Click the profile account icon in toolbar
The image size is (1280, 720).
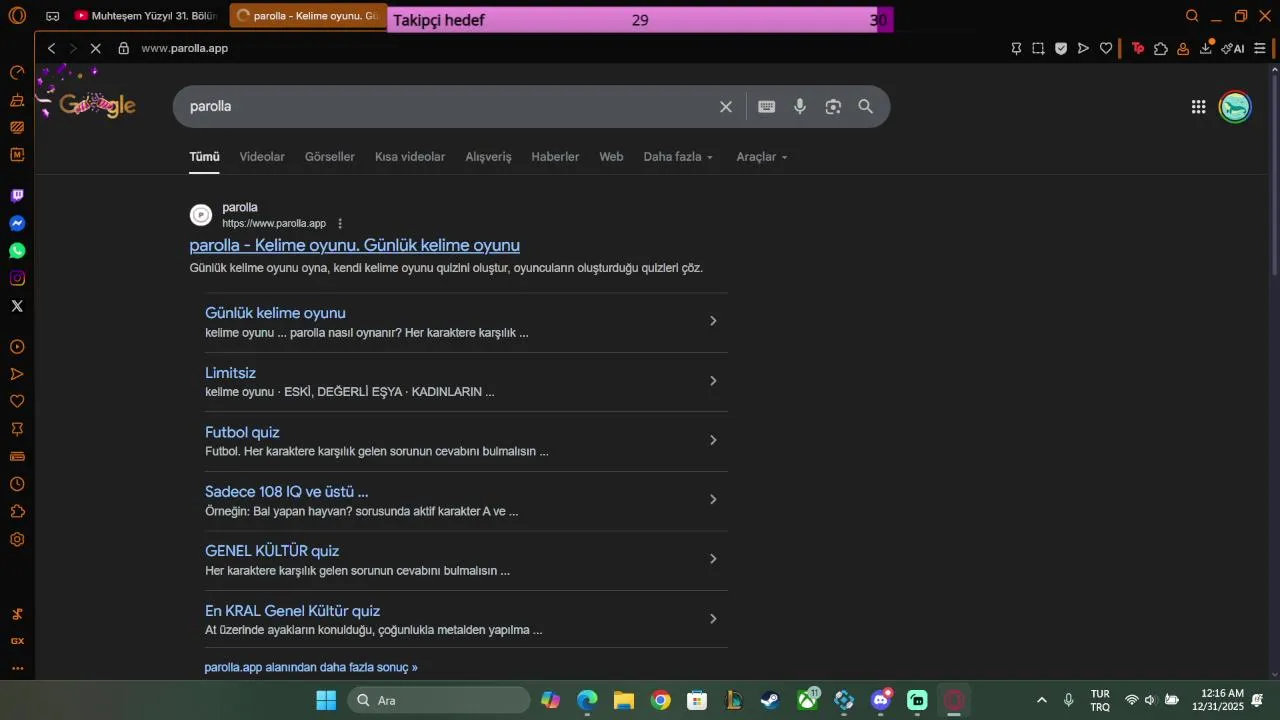pos(1183,48)
